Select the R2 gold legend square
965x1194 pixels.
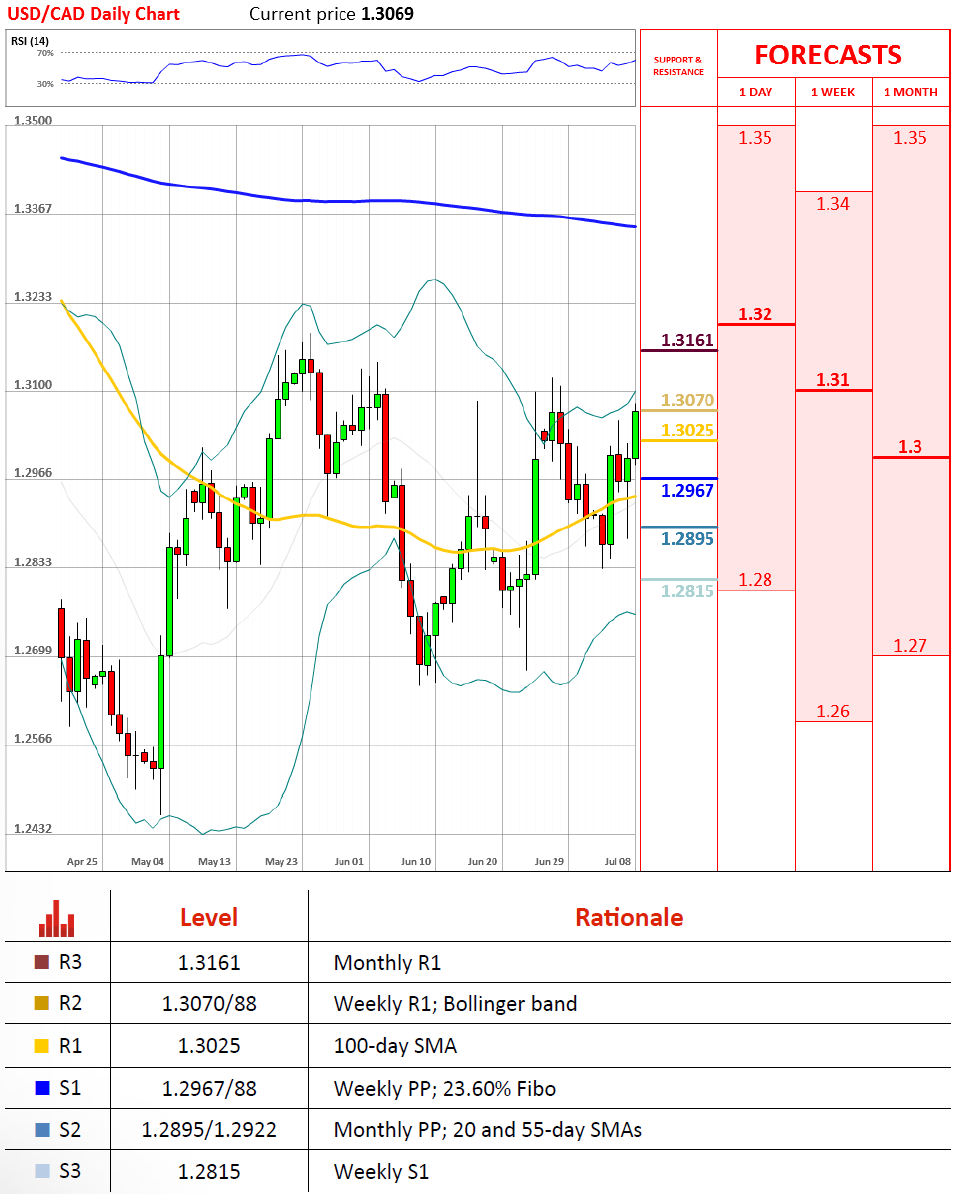click(x=42, y=1003)
